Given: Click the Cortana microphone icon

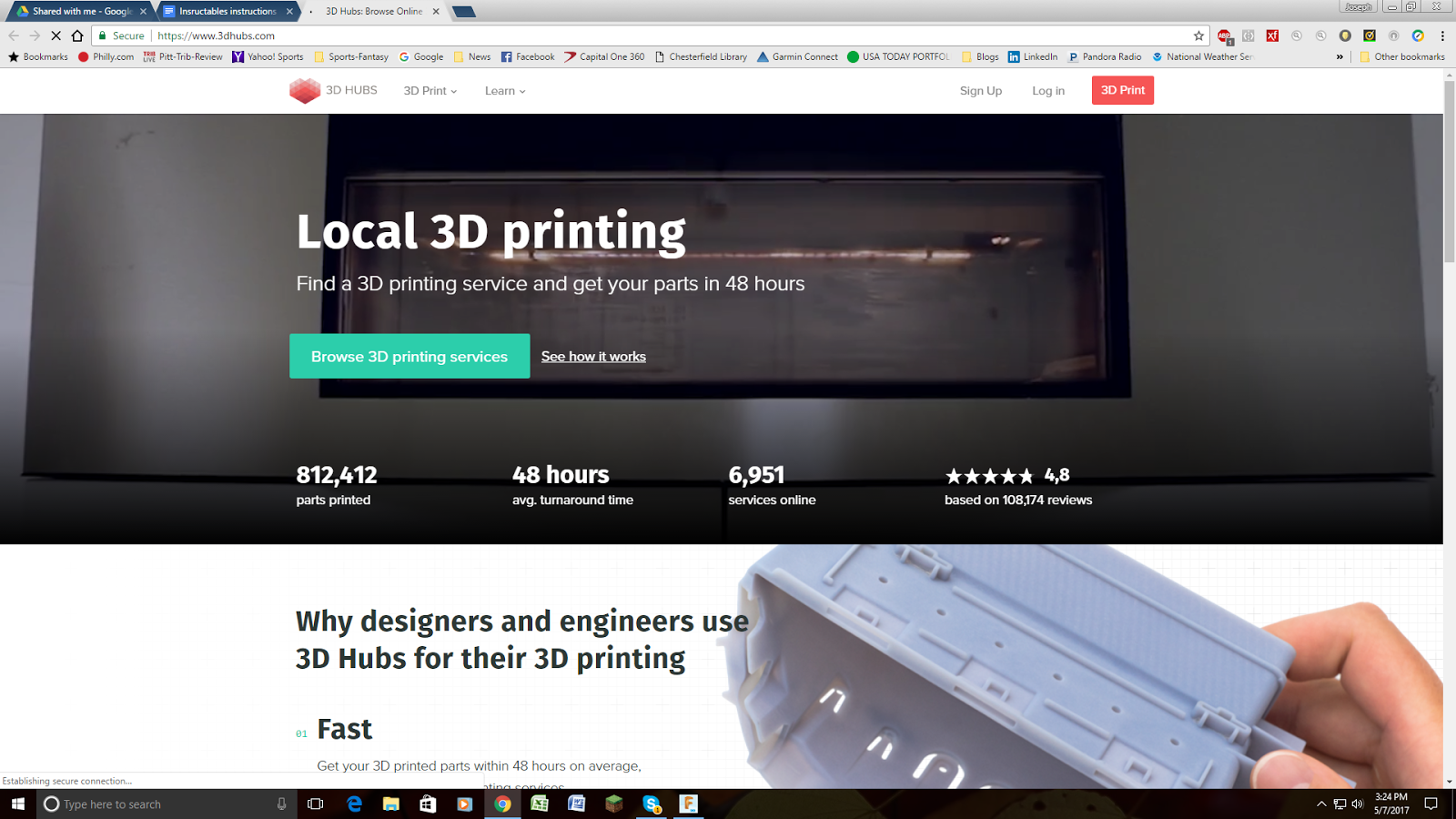Looking at the screenshot, I should 281,804.
